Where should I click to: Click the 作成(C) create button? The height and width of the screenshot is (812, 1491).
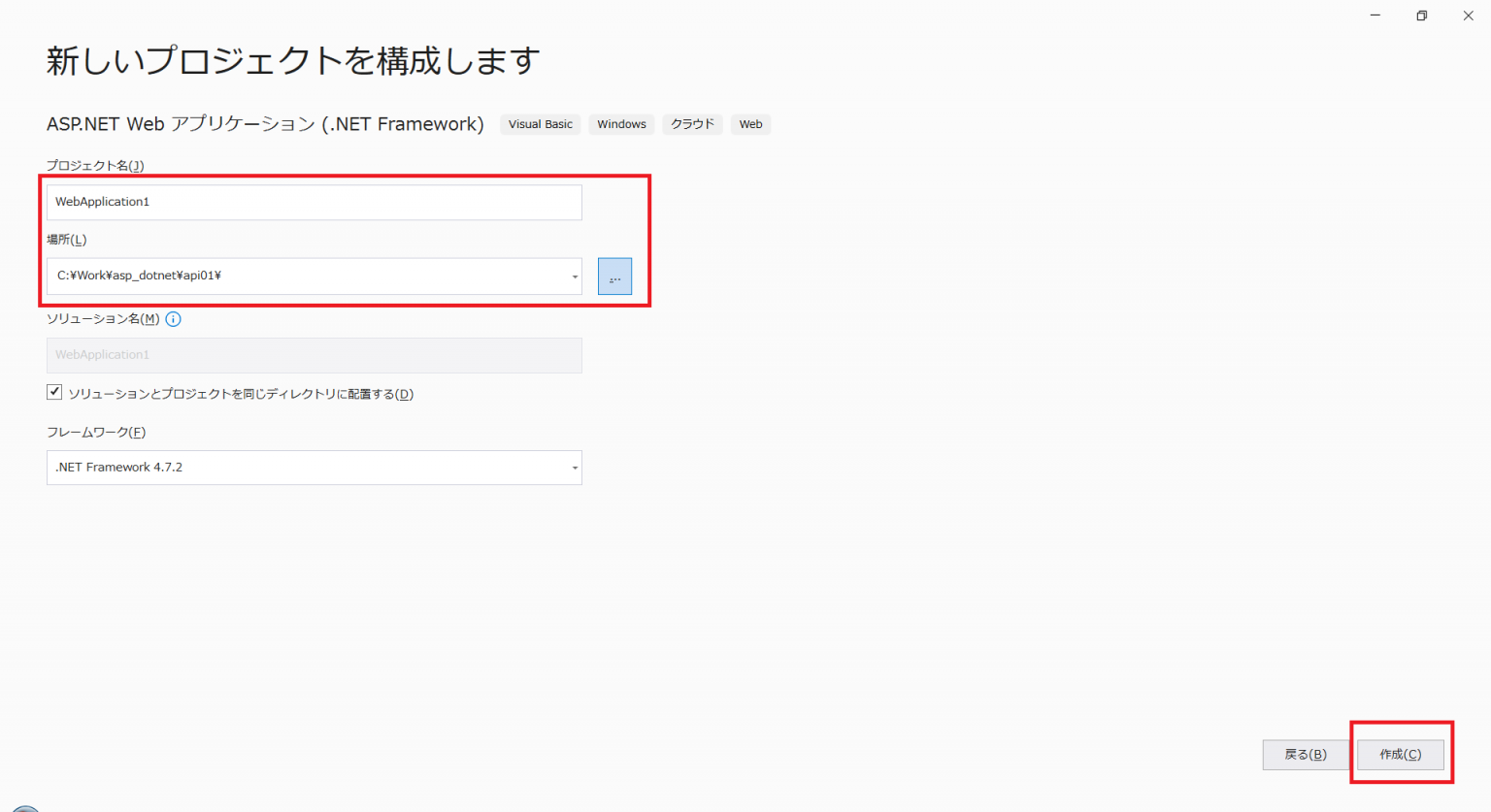click(1401, 755)
